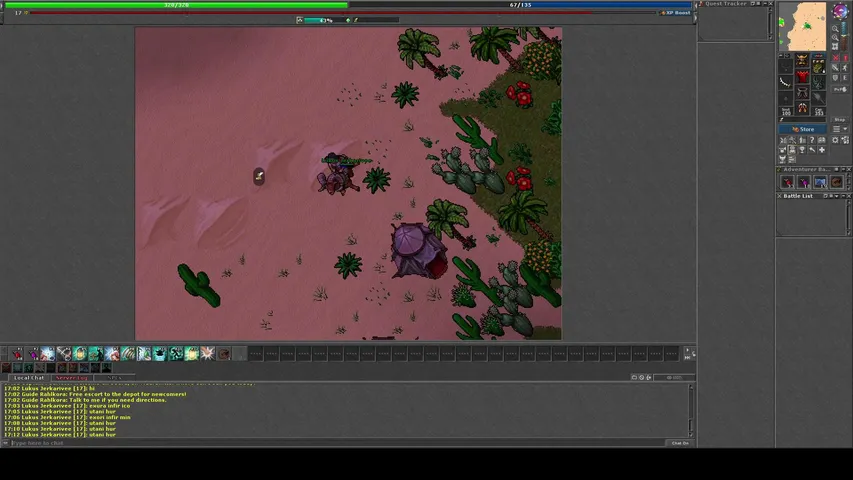Toggle the red E mode button

[x=845, y=58]
